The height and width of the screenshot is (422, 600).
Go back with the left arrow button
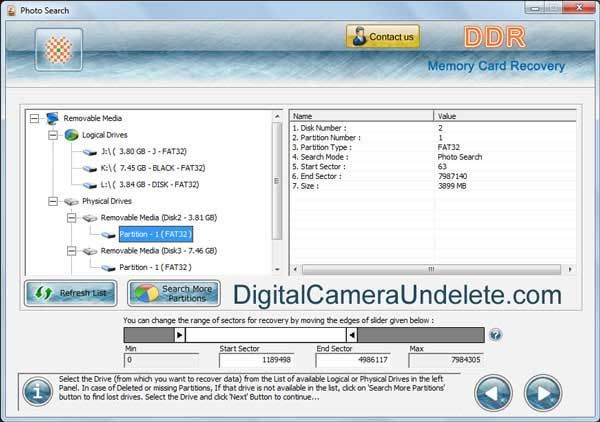(493, 393)
